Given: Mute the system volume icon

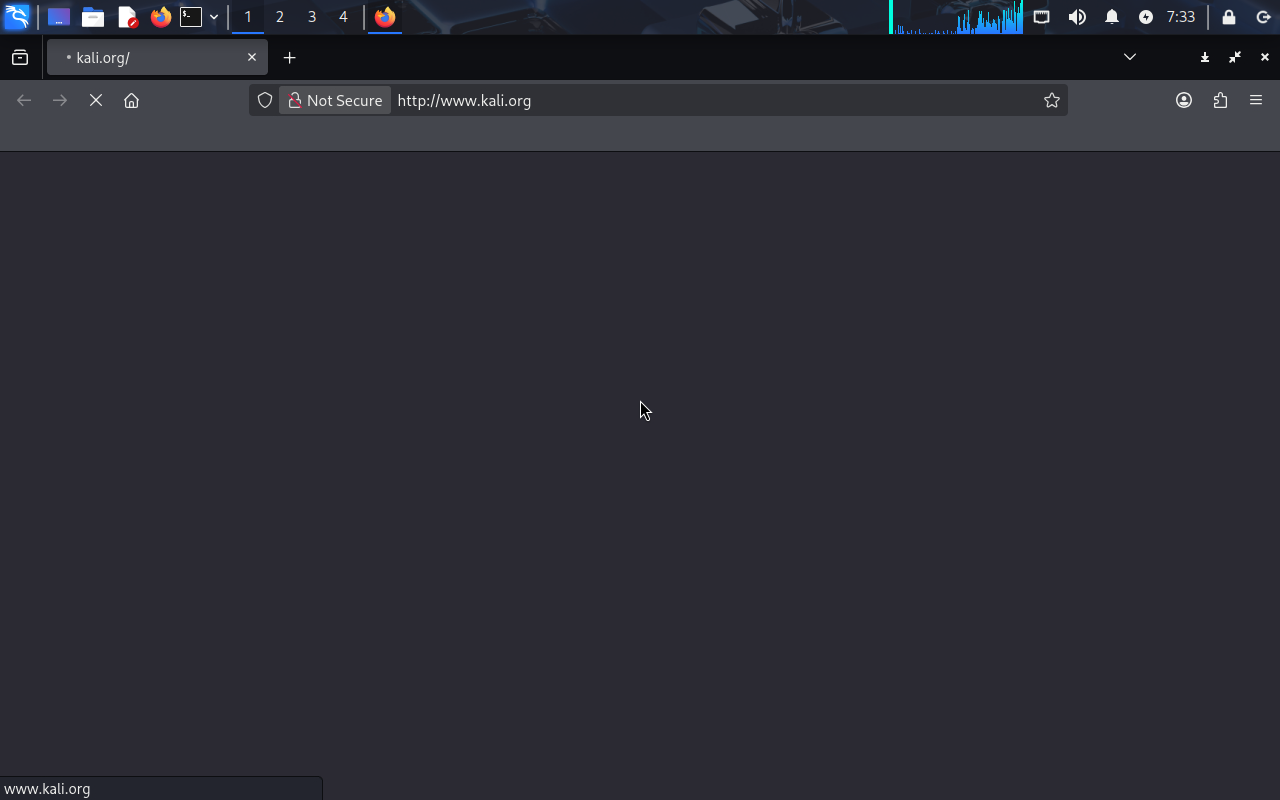Looking at the screenshot, I should coord(1077,17).
